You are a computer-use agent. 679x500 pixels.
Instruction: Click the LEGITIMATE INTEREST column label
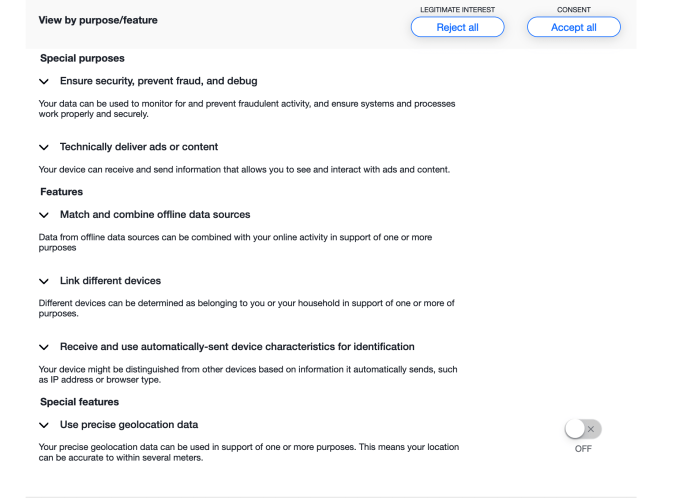pyautogui.click(x=457, y=9)
